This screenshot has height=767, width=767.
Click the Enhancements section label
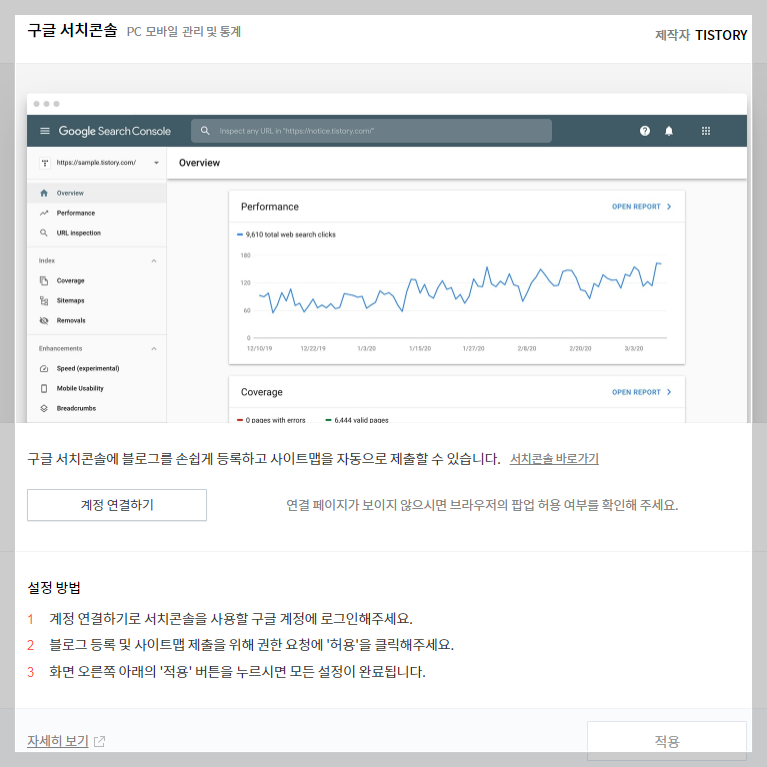pyautogui.click(x=61, y=348)
